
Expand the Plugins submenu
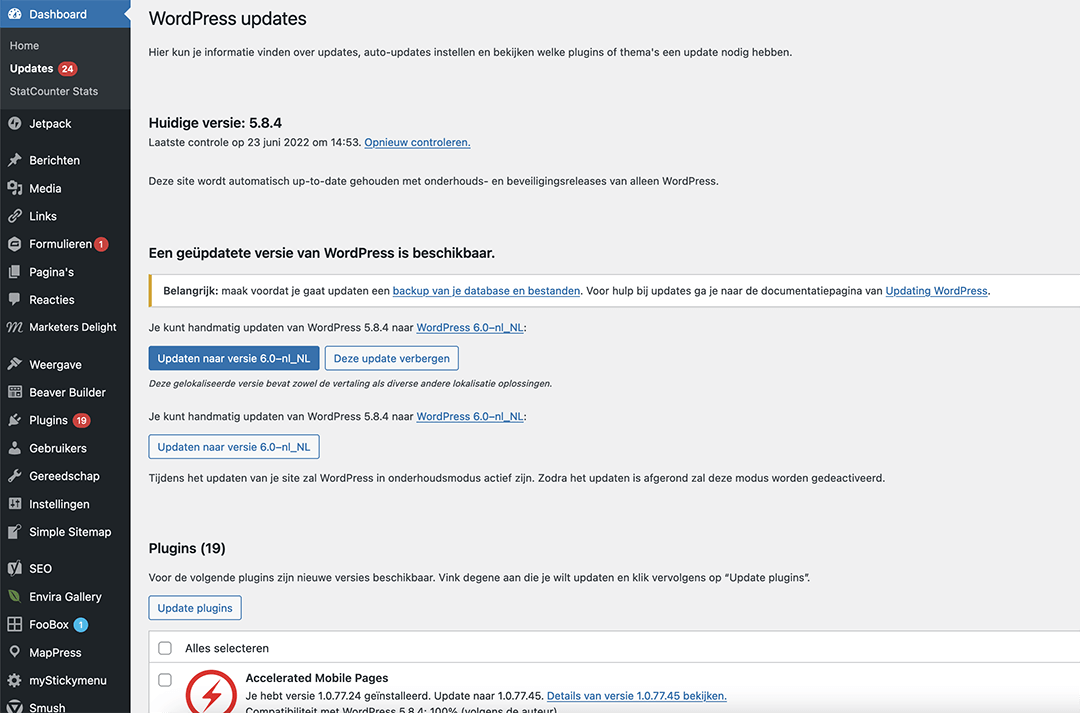pos(47,420)
